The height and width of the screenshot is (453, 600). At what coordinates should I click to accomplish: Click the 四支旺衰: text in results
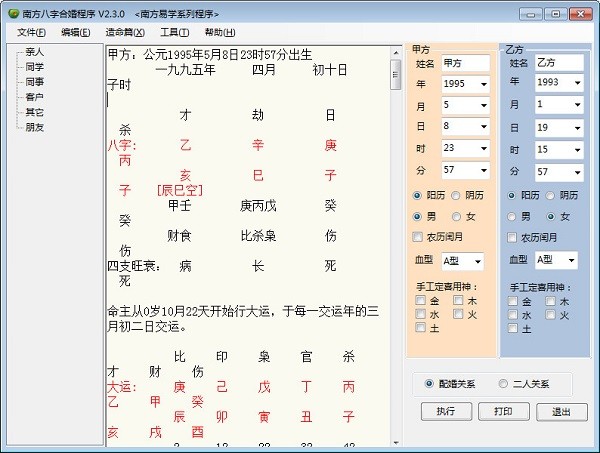pos(134,266)
